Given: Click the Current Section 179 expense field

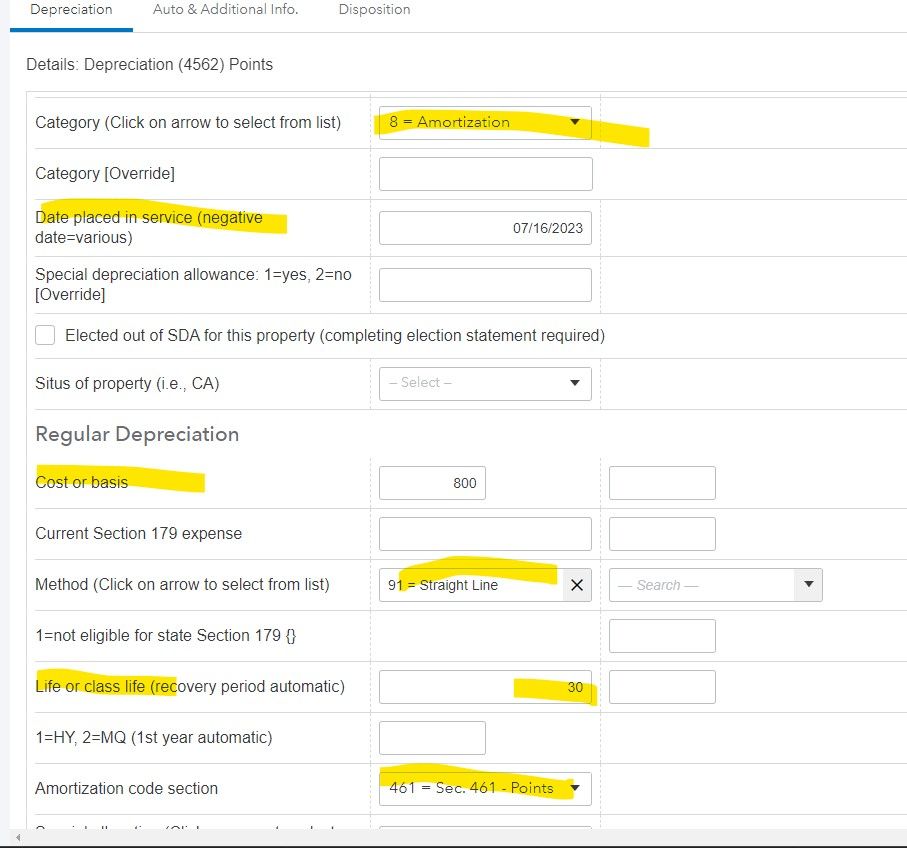Looking at the screenshot, I should [x=432, y=534].
